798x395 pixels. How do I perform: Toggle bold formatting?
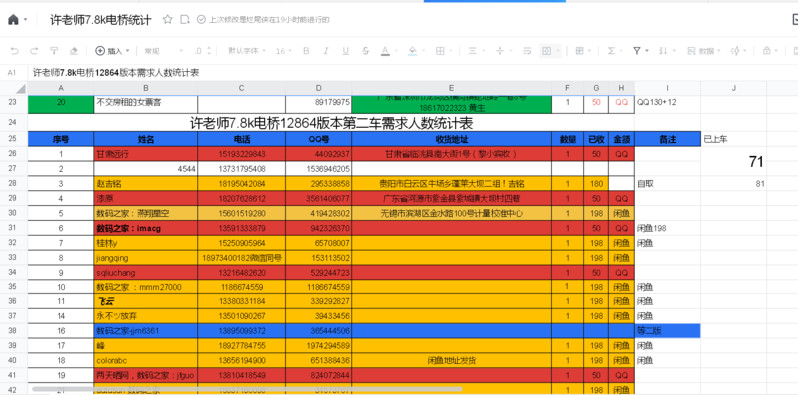(306, 51)
